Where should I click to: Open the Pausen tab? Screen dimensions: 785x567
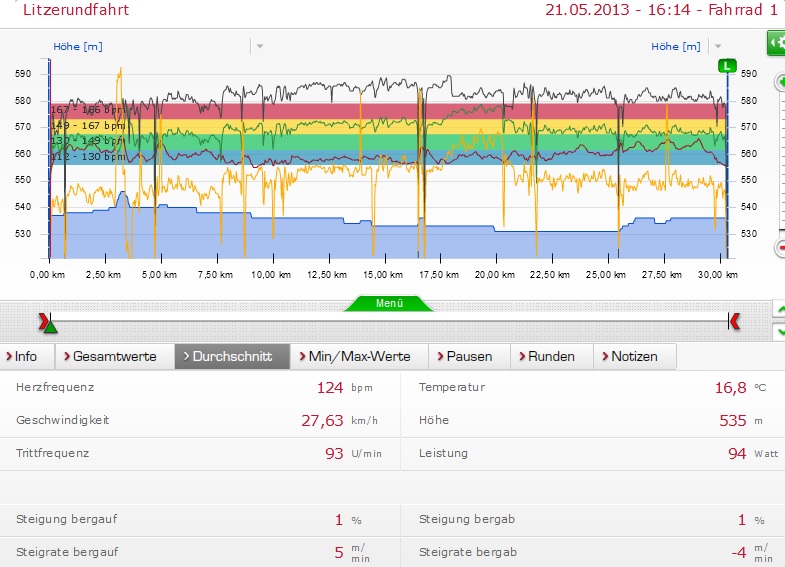coord(469,356)
